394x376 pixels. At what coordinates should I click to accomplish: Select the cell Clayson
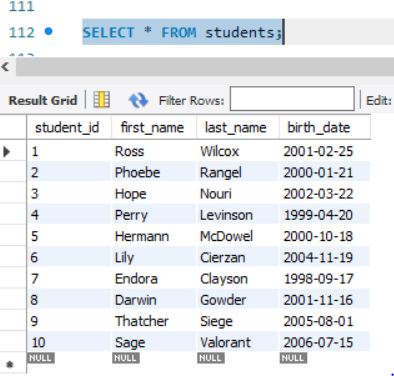(238, 279)
